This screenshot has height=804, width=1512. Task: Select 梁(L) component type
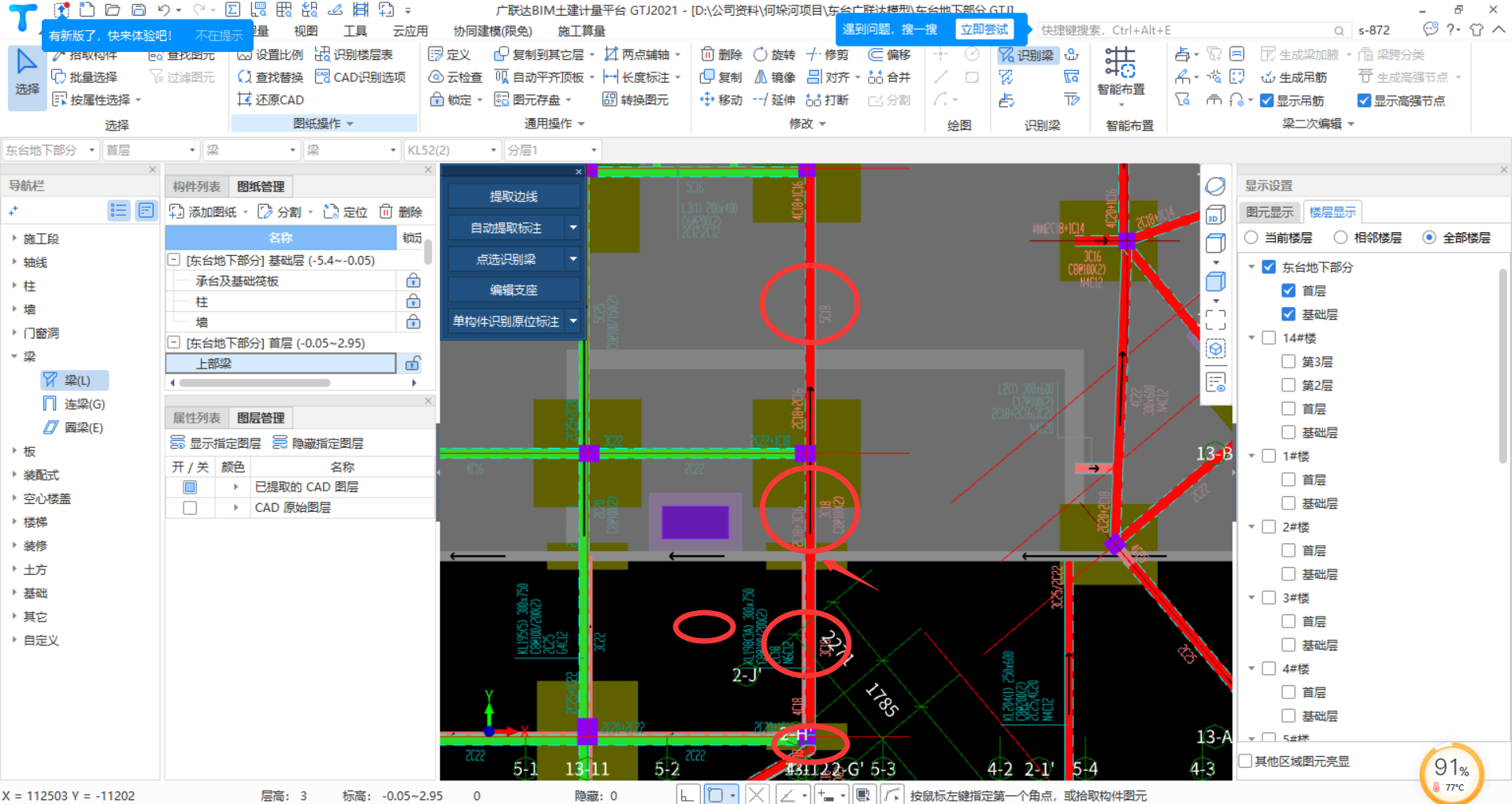click(76, 380)
